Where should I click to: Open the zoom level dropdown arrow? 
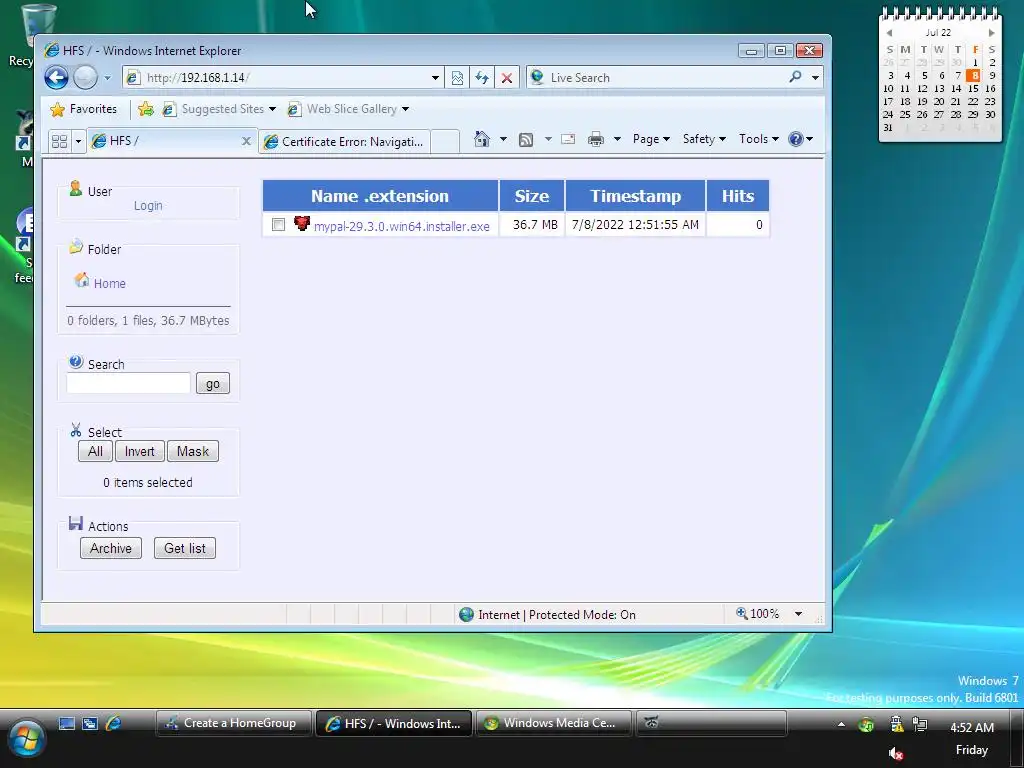point(798,614)
